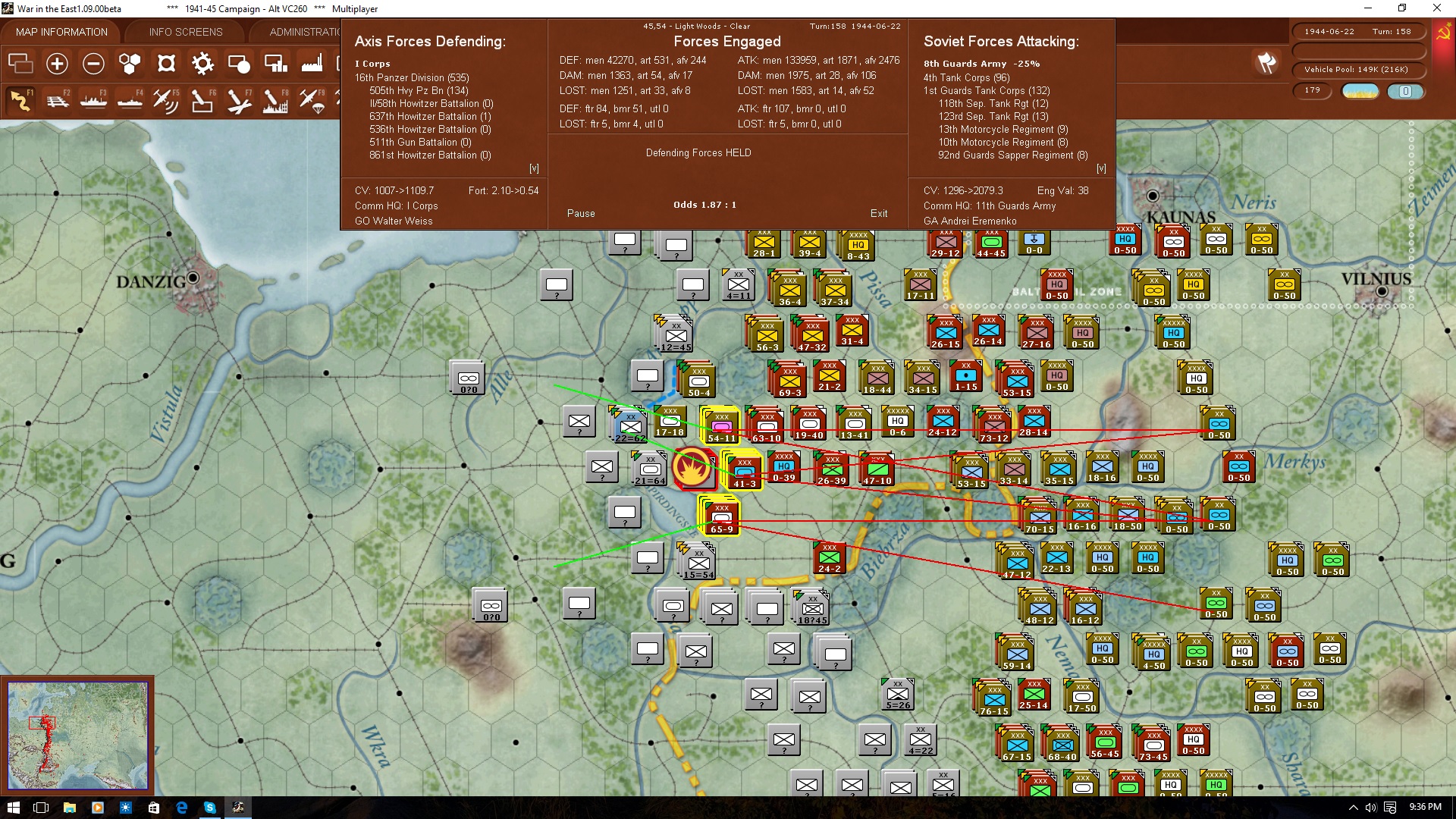Screen dimensions: 1456x819
Task: Select F1 movement mode
Action: pyautogui.click(x=20, y=100)
